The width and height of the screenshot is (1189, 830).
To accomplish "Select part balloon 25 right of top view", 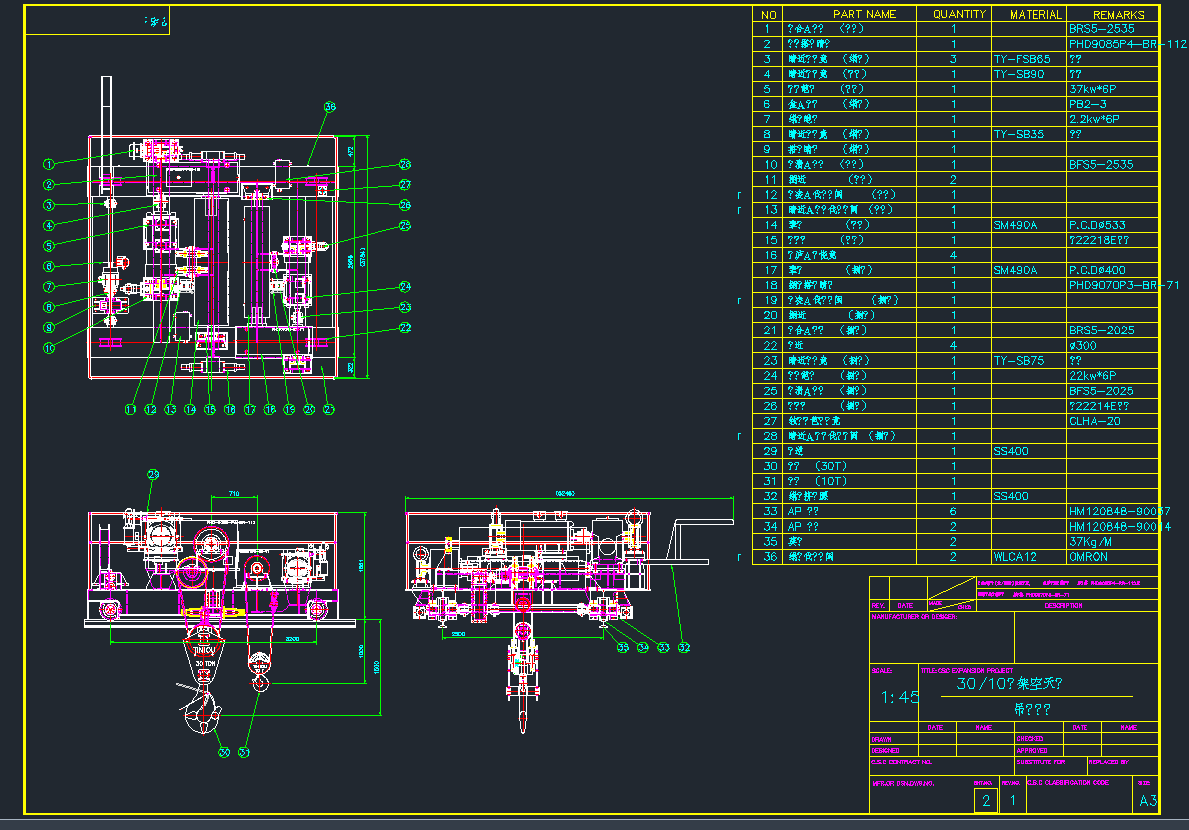I will (x=405, y=226).
